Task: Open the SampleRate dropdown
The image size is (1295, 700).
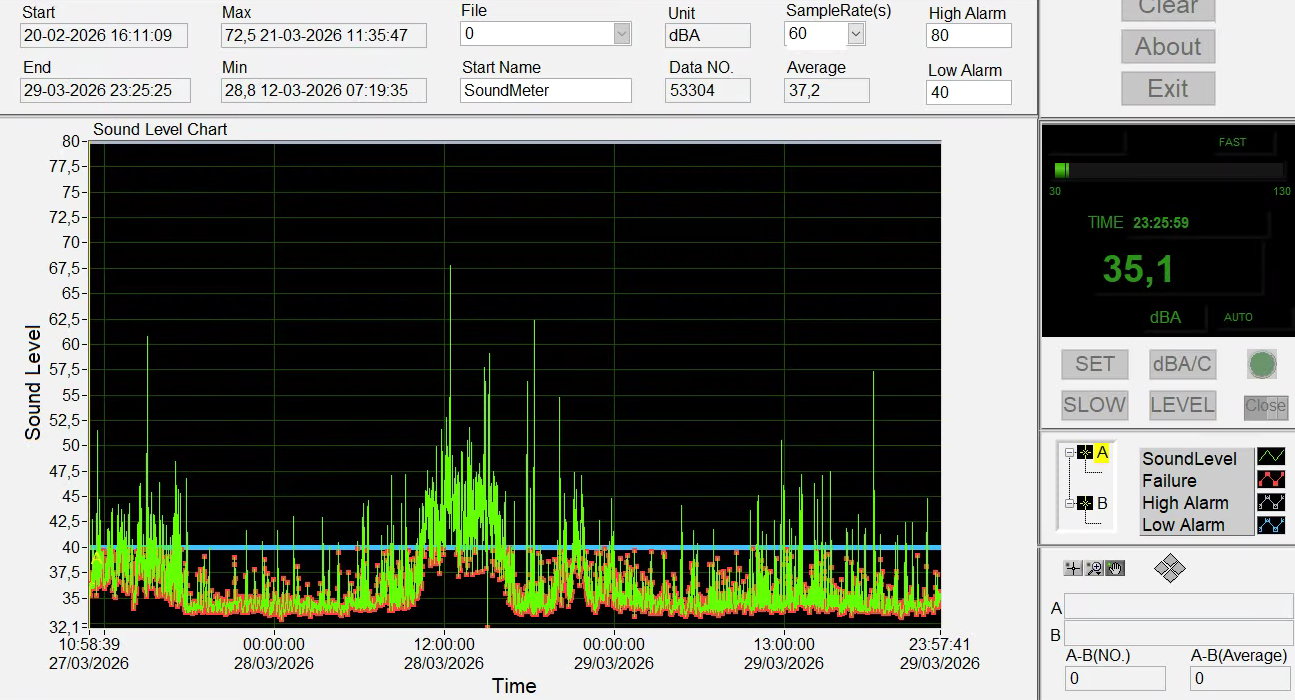Action: coord(855,34)
